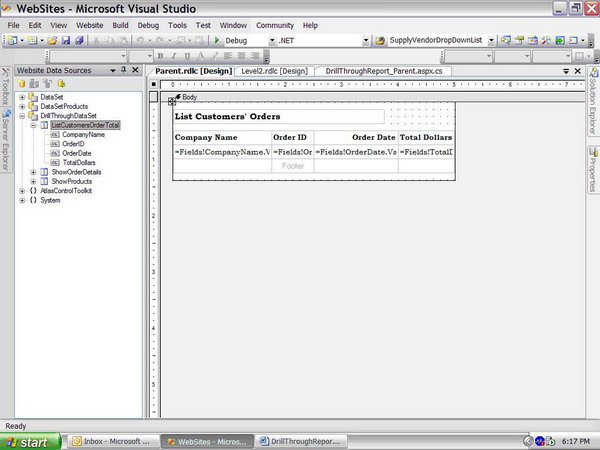Open the Solution Explorer side tab
The height and width of the screenshot is (450, 600).
pyautogui.click(x=593, y=101)
